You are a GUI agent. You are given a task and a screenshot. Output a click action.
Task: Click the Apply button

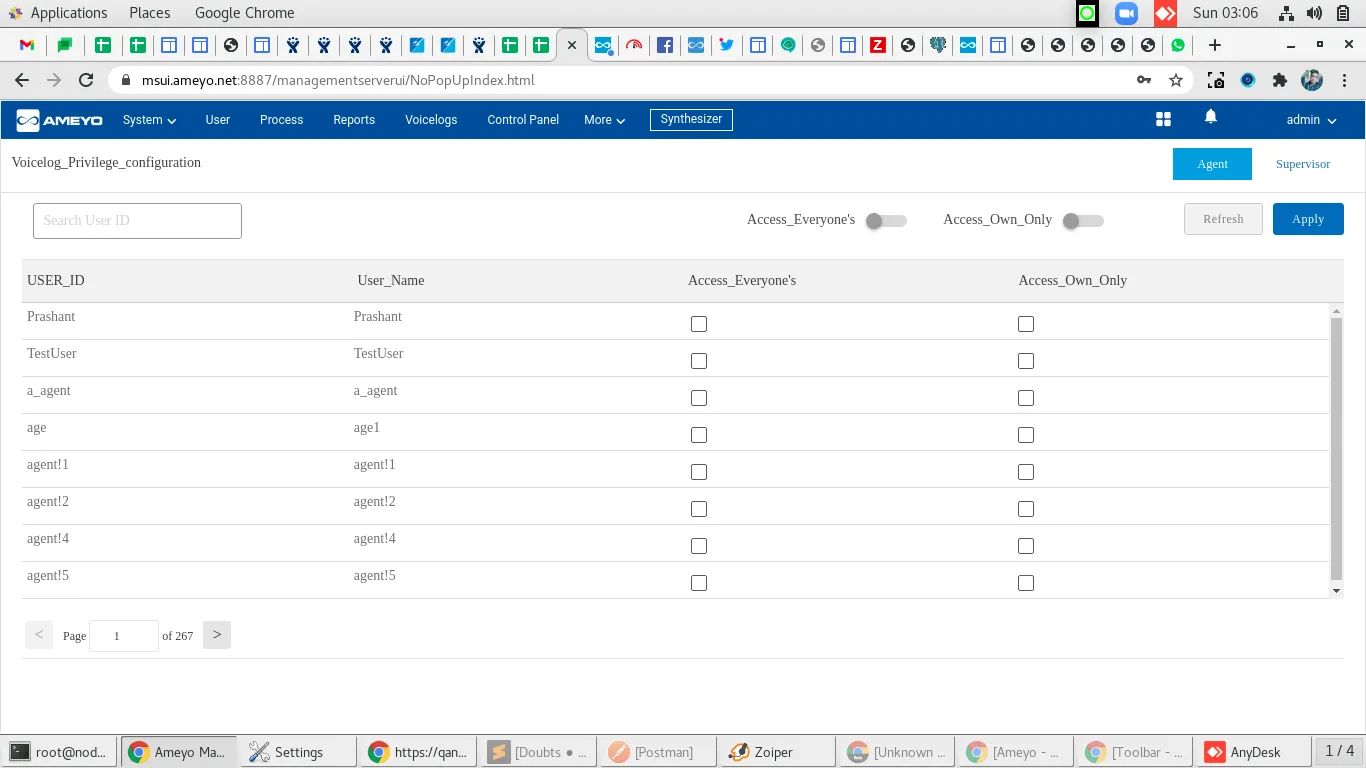[1308, 219]
